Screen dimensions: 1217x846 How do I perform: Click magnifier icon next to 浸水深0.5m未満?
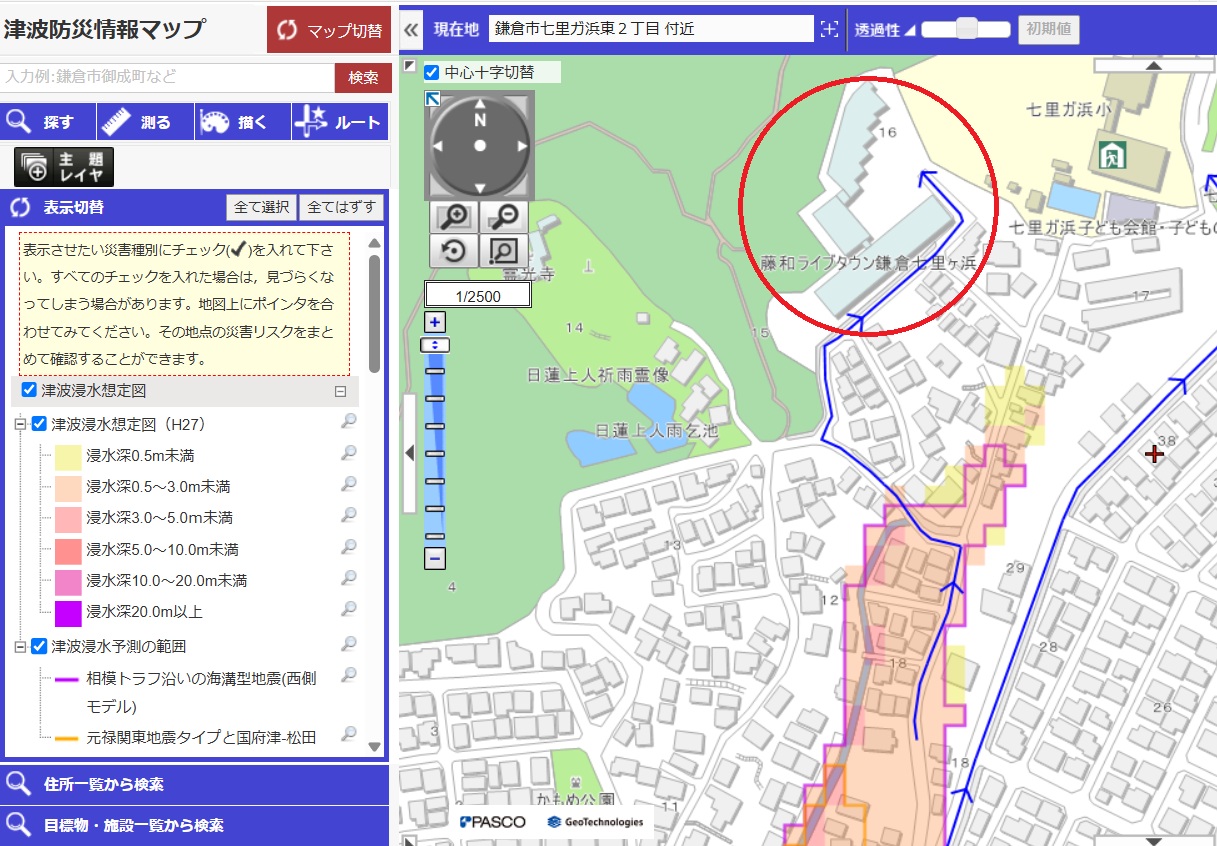pos(349,454)
